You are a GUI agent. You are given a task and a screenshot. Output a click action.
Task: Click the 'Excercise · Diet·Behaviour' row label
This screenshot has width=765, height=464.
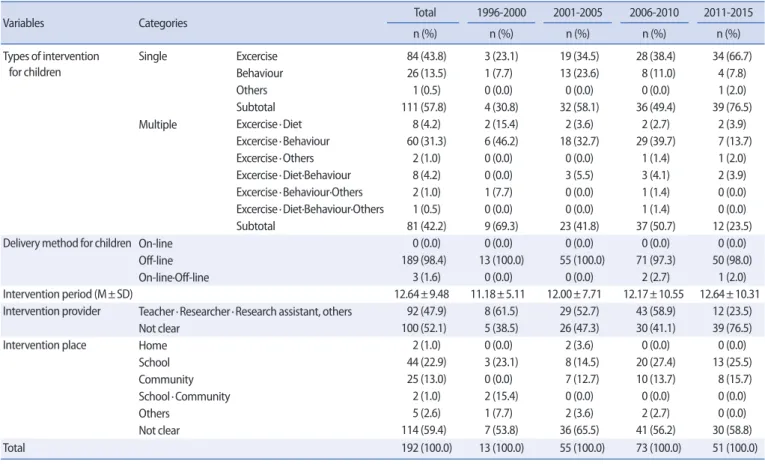point(293,175)
